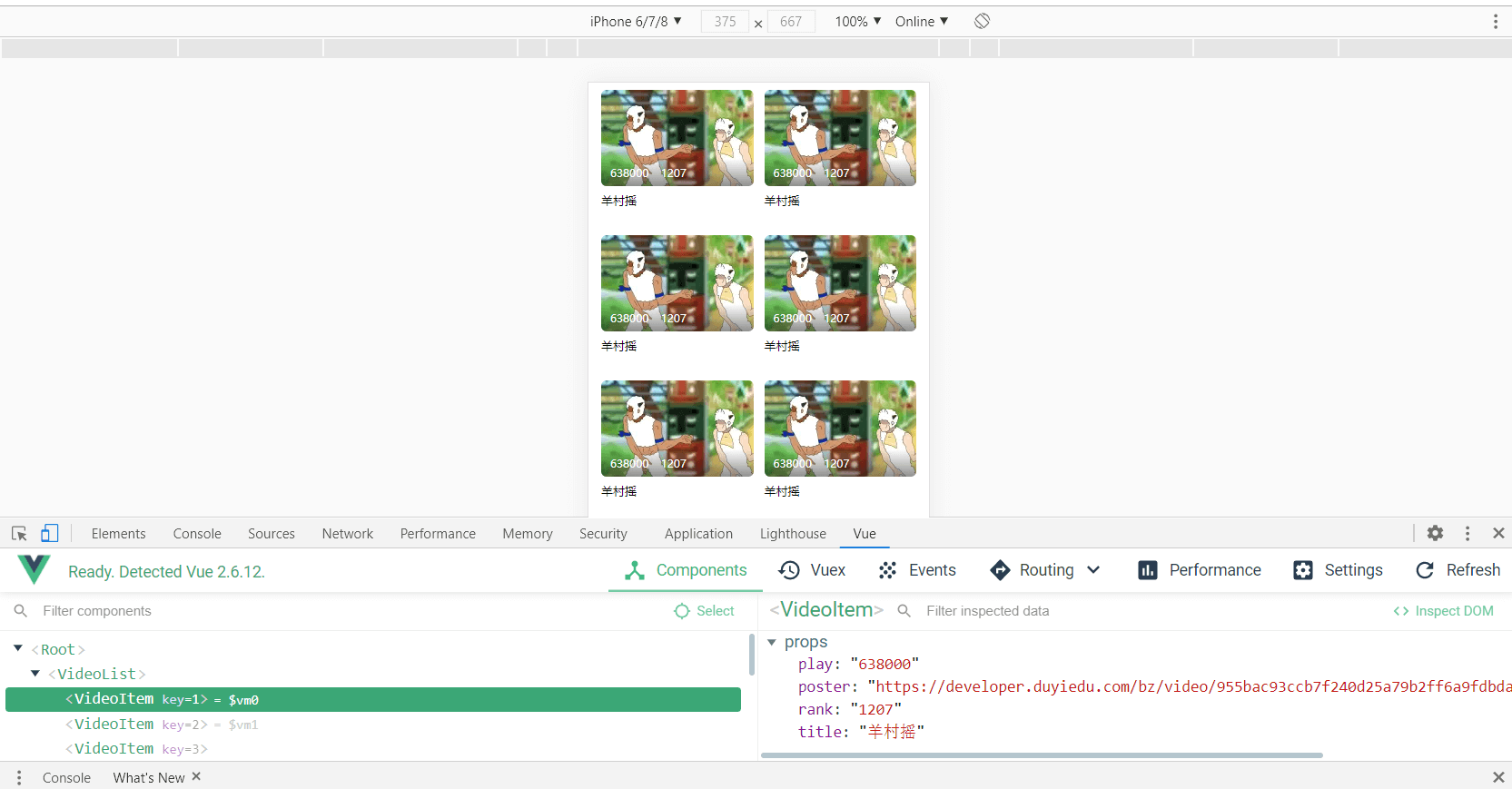This screenshot has height=789, width=1512.
Task: Open DevTools customize three-dot menu
Action: coord(1467,534)
